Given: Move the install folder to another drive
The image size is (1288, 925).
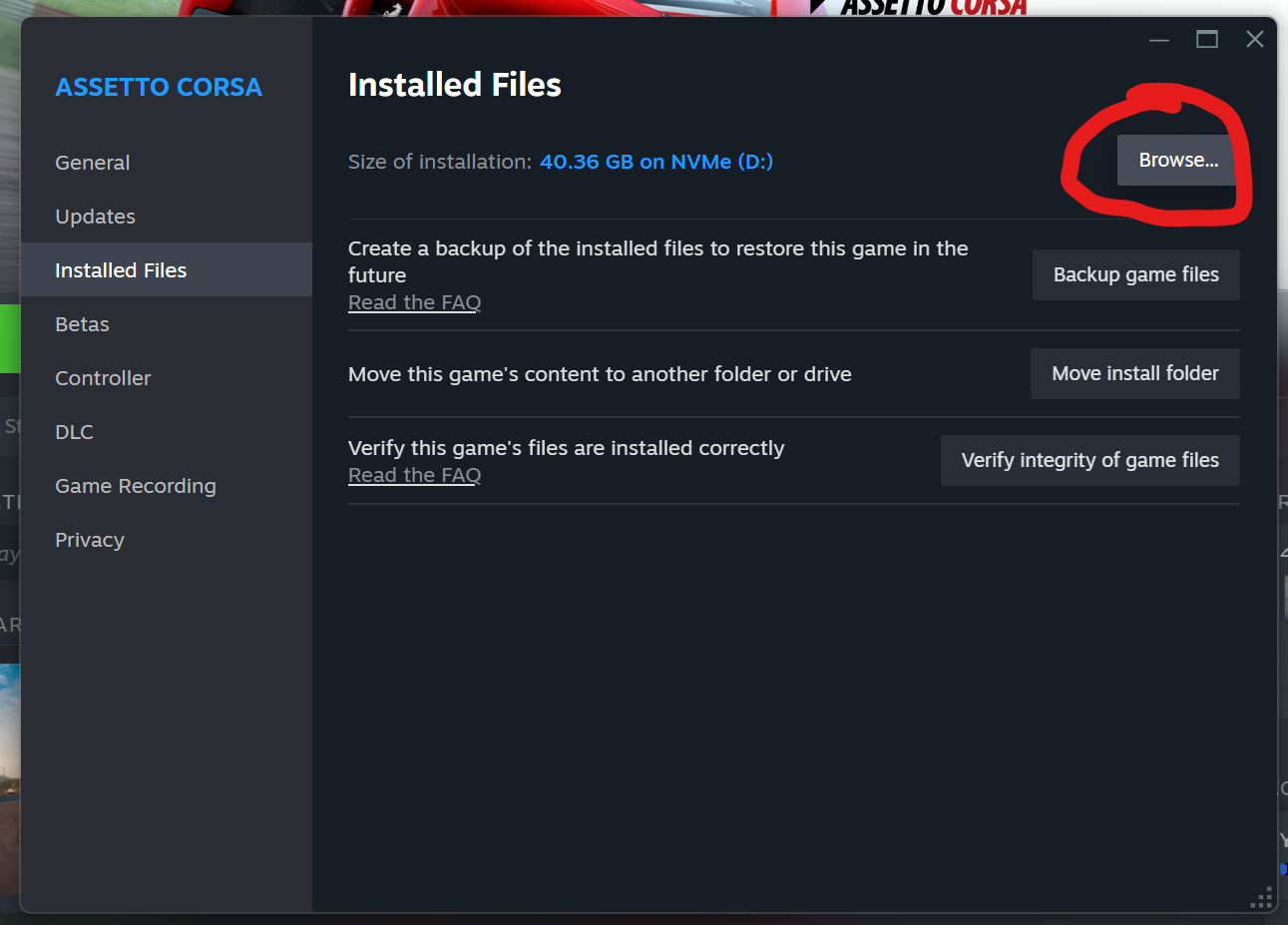Looking at the screenshot, I should click(1134, 373).
